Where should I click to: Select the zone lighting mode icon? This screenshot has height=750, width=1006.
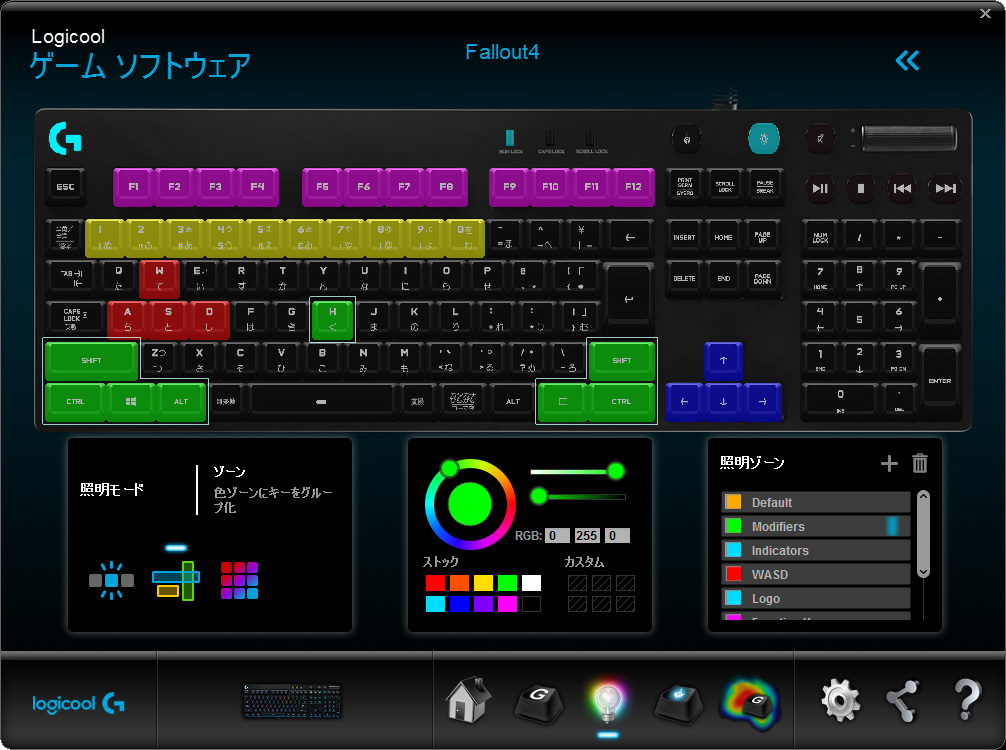pos(176,581)
